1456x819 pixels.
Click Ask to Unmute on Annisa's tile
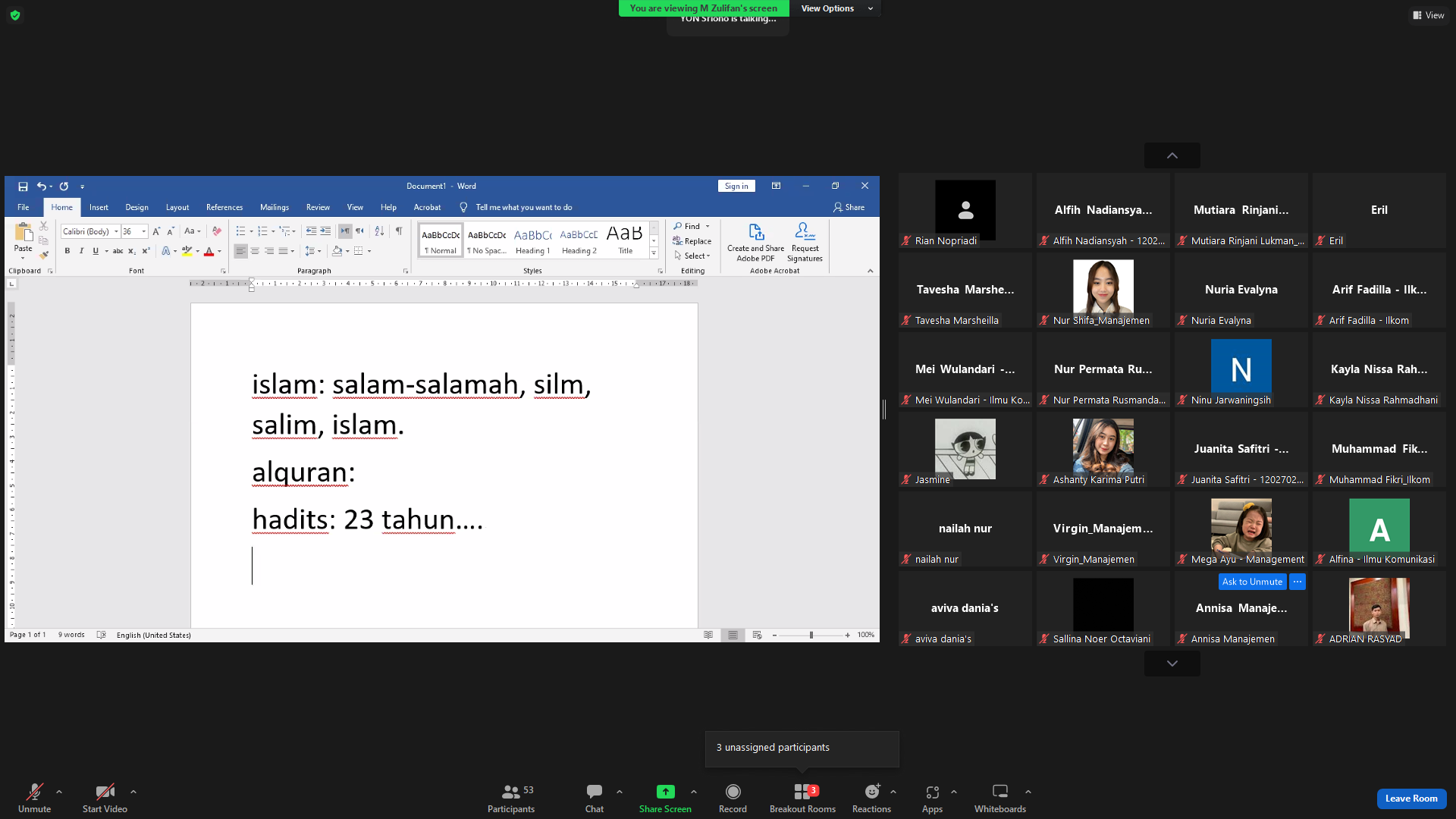(x=1252, y=582)
